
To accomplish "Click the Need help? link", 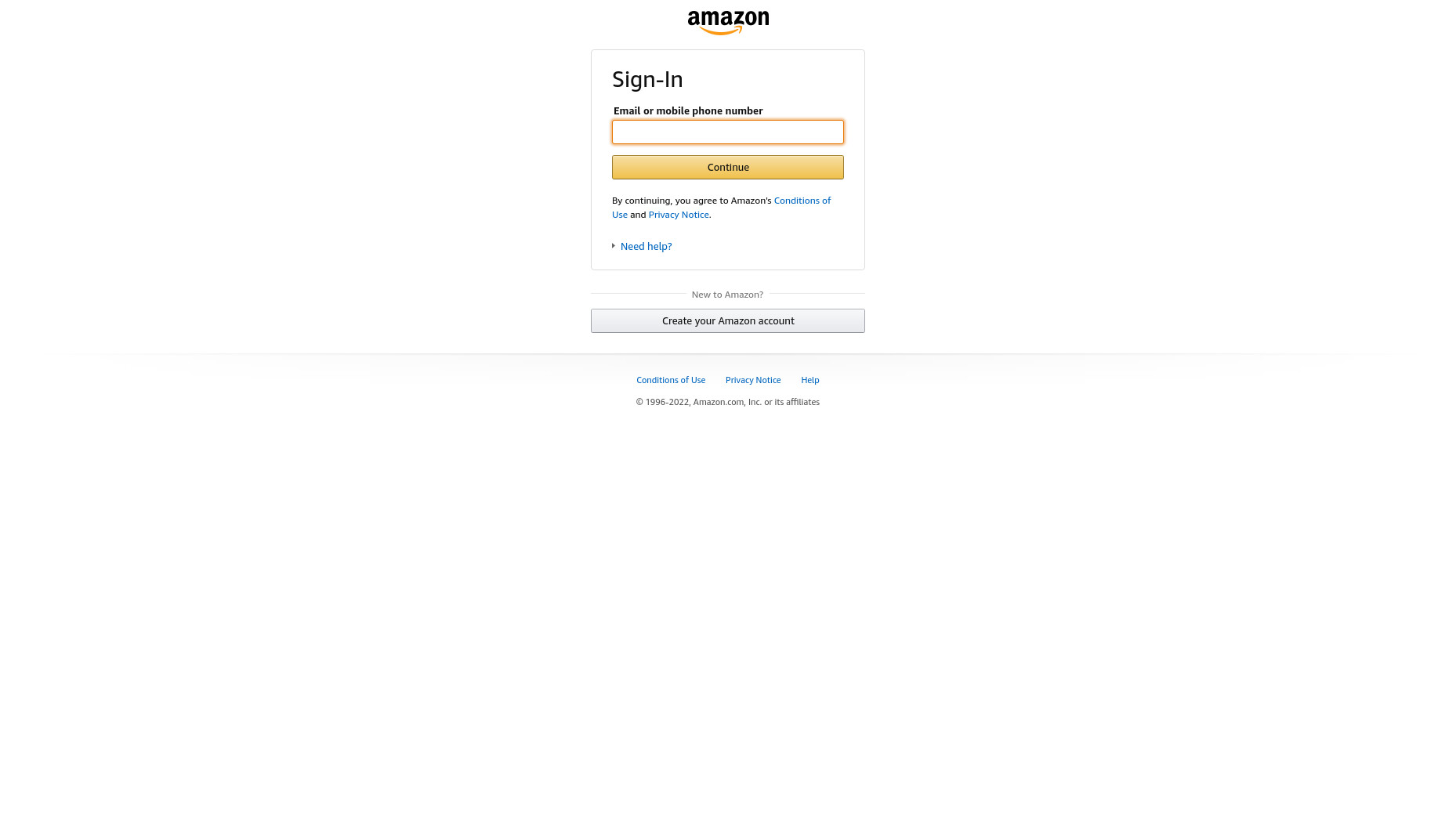I will click(x=647, y=246).
